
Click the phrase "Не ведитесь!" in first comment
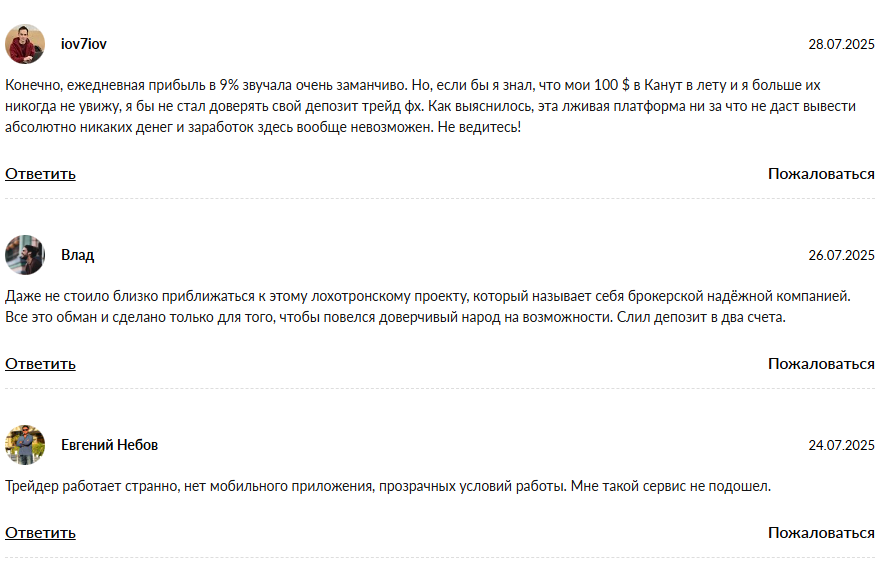pyautogui.click(x=479, y=127)
